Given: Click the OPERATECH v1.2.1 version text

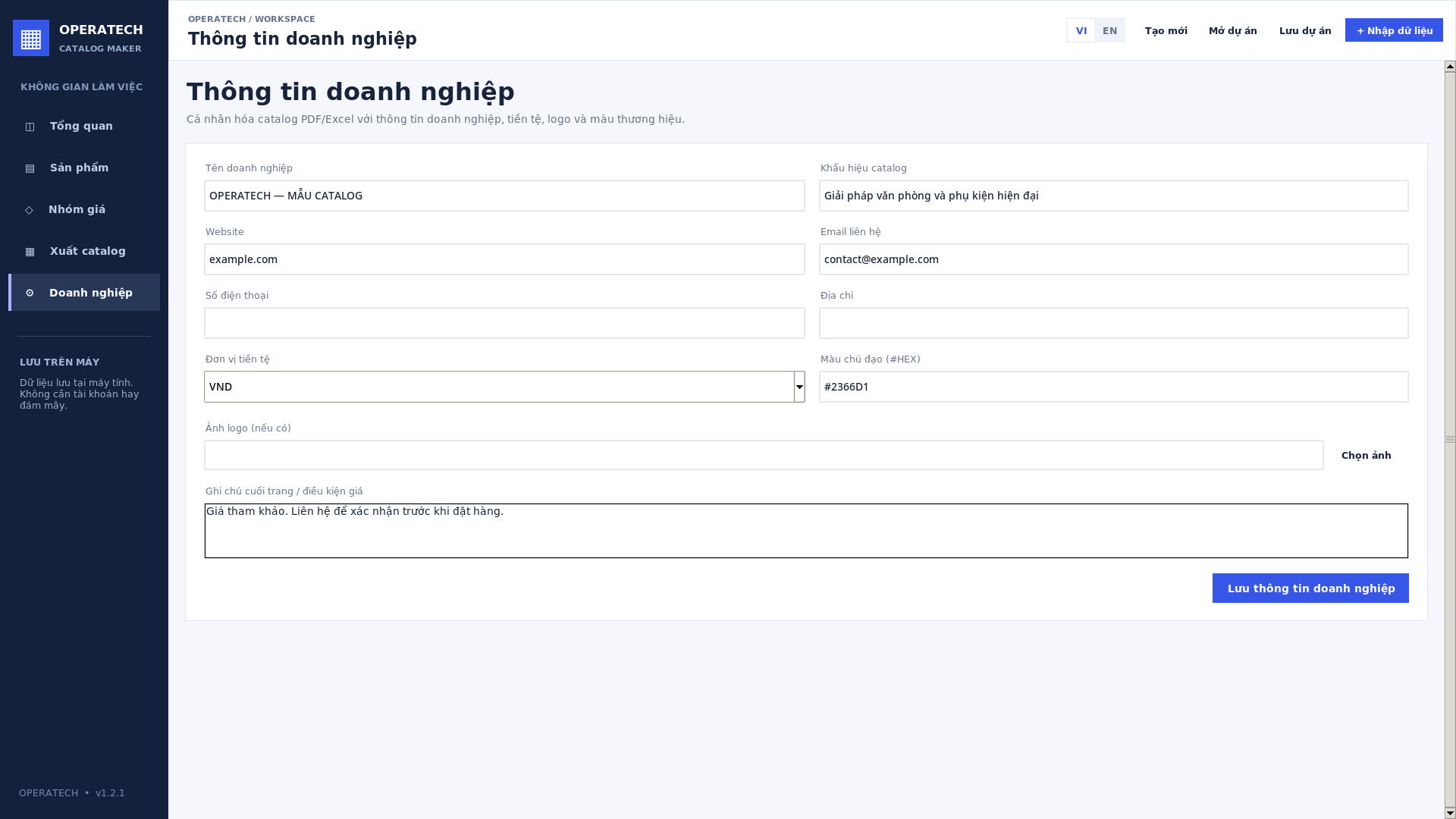Looking at the screenshot, I should [72, 793].
